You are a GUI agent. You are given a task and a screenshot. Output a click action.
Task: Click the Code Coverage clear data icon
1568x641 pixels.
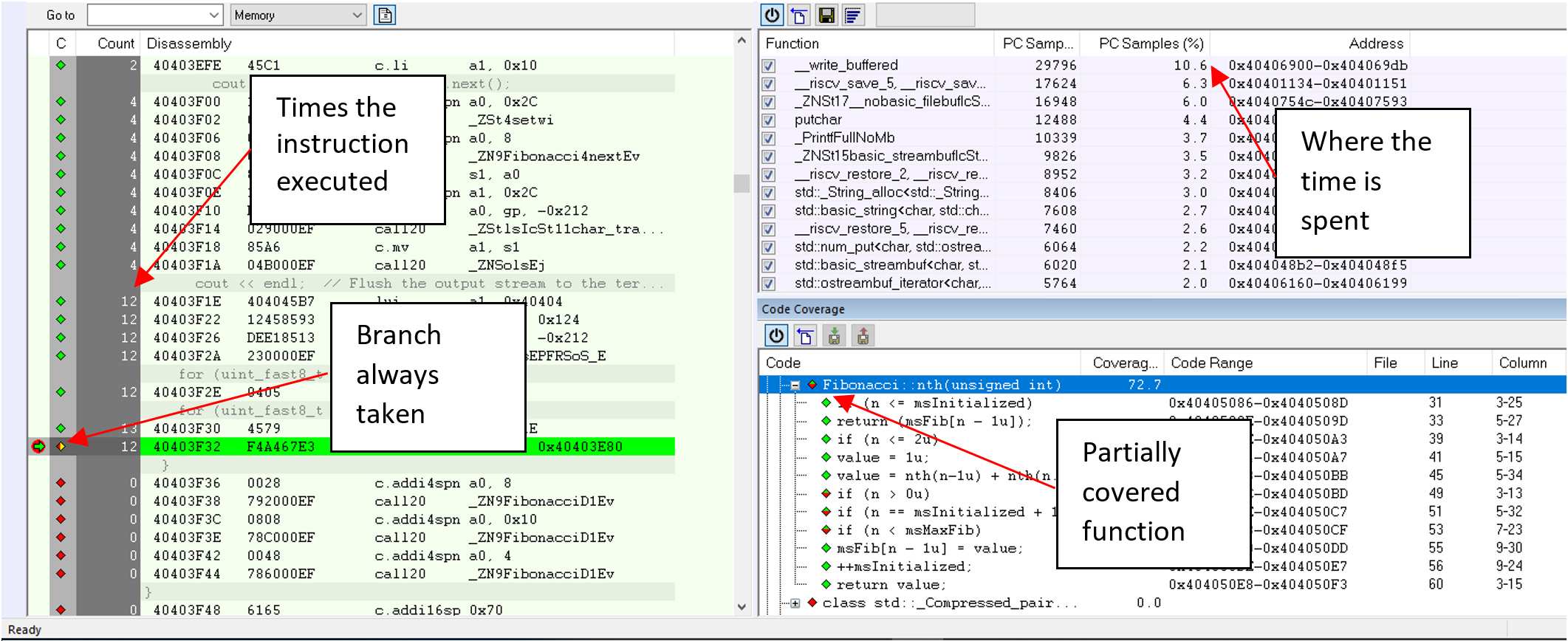coord(805,336)
